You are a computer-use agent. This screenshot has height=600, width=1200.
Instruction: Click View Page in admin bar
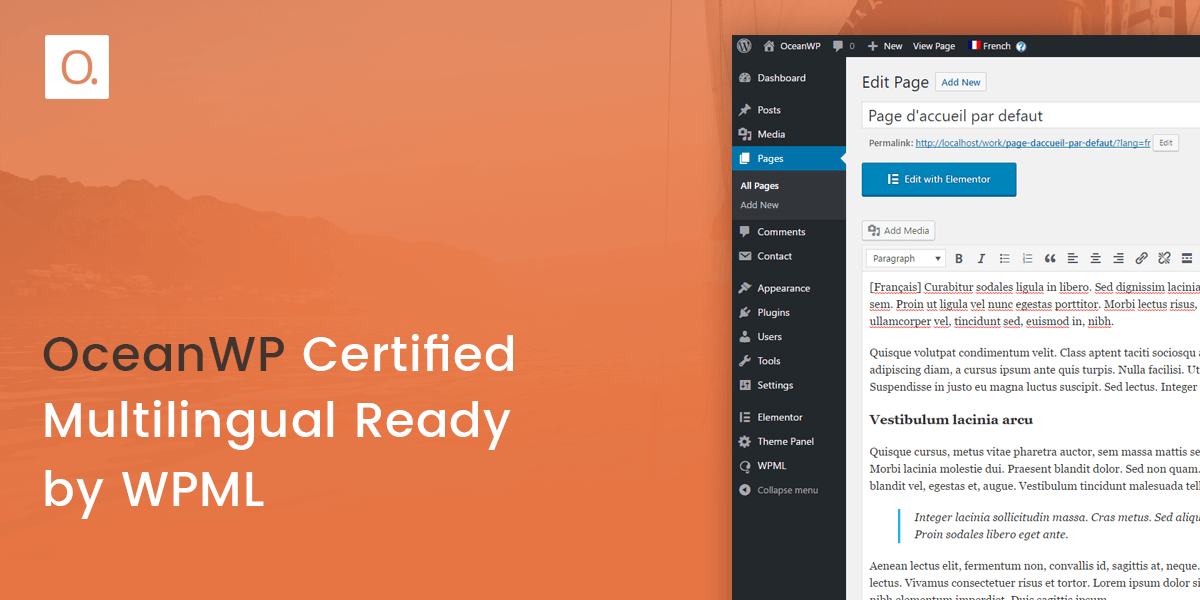pos(934,46)
